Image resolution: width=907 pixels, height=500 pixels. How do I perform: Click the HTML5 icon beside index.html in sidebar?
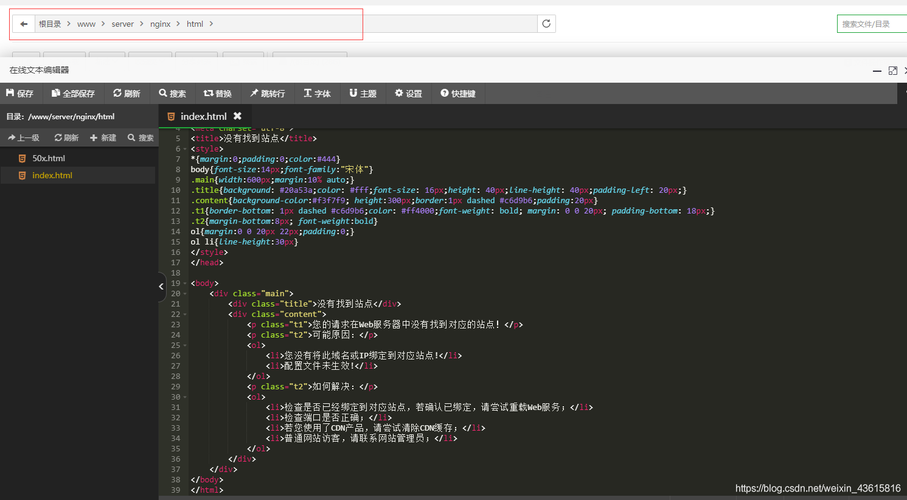click(22, 175)
